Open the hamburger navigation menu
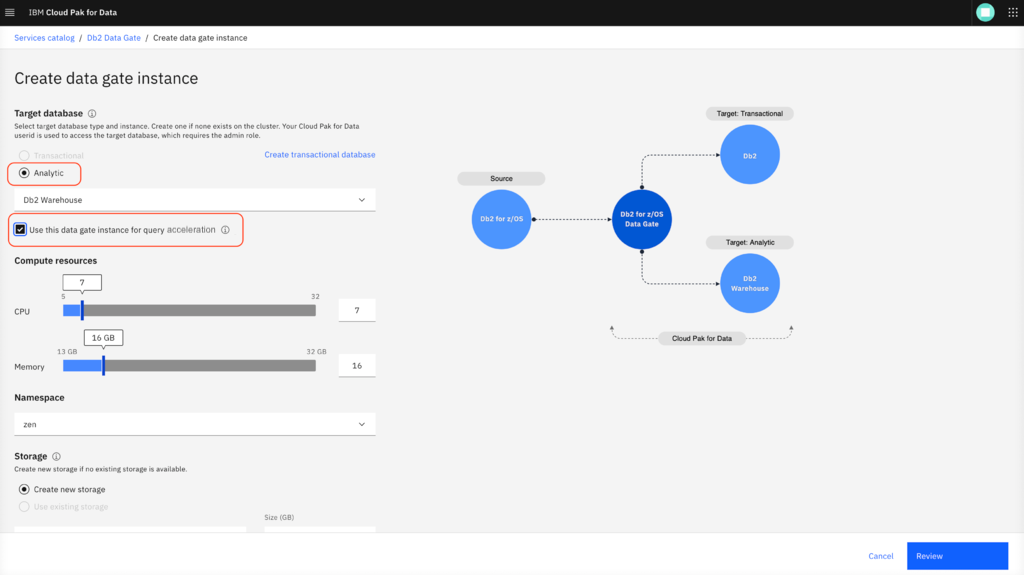Image resolution: width=1024 pixels, height=575 pixels. [x=10, y=12]
